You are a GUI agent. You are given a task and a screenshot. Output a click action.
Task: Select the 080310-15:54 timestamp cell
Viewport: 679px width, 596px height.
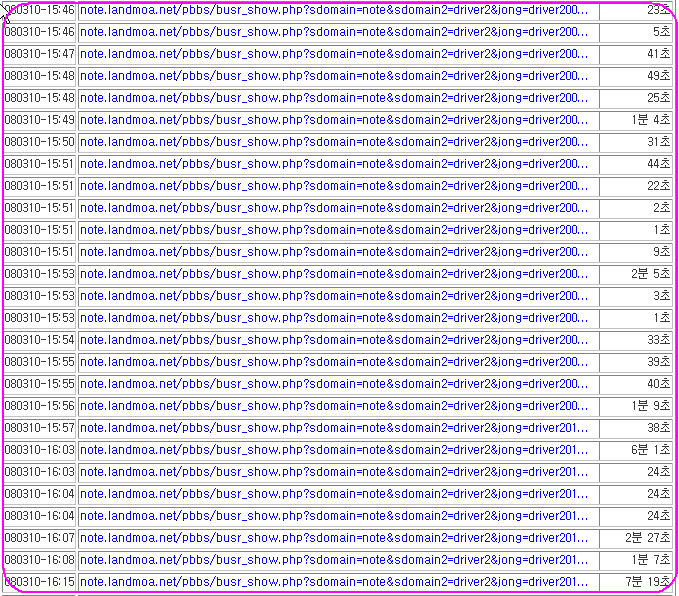39,340
